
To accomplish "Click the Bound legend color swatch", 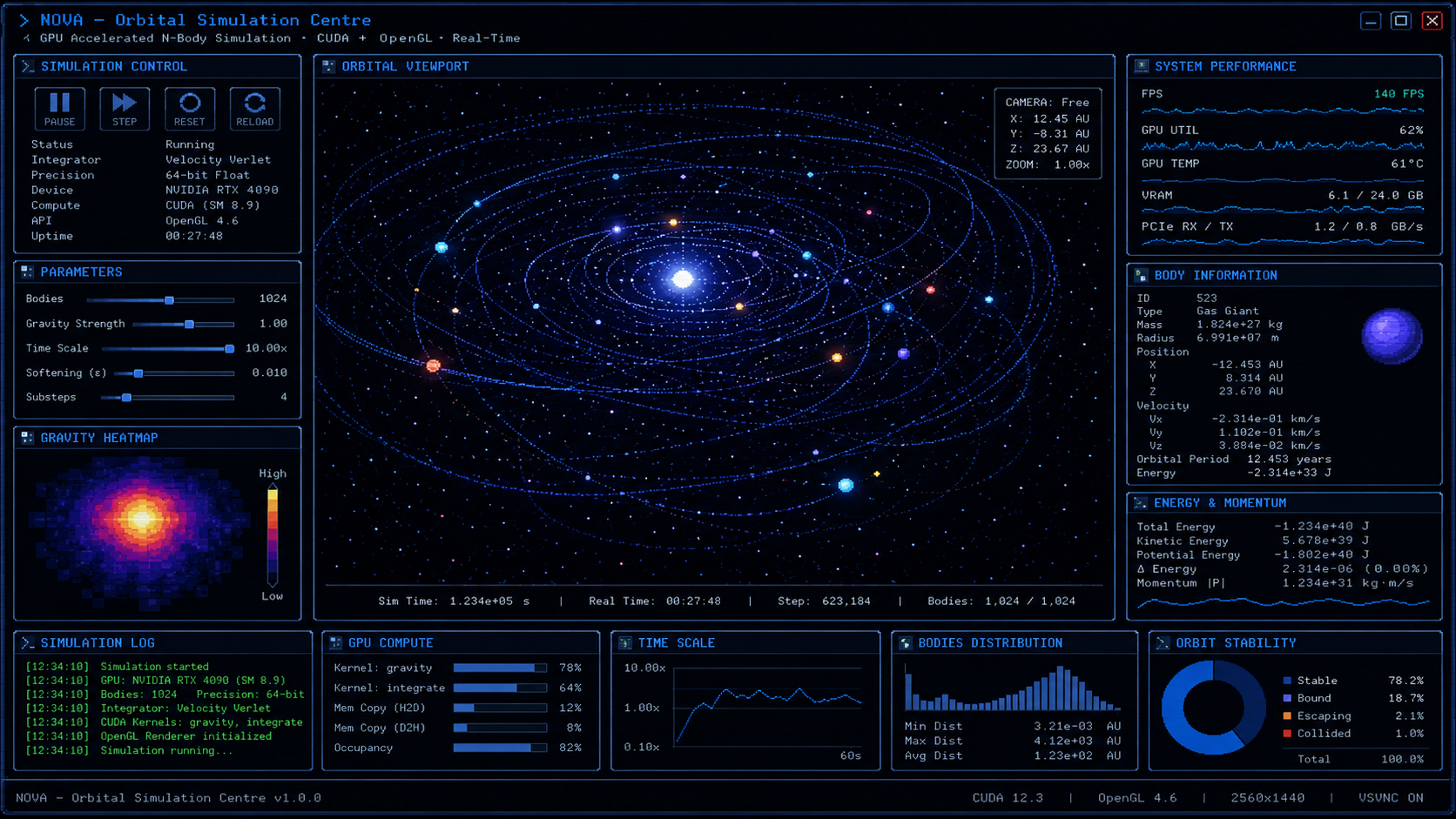I will coord(1287,698).
